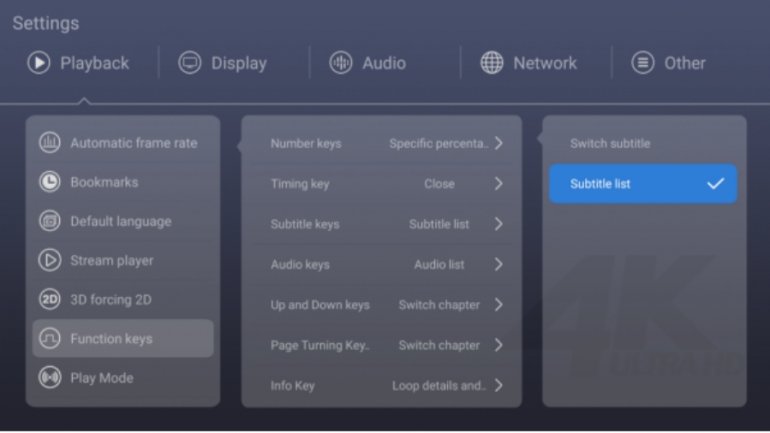This screenshot has width=770, height=433.
Task: Select the Up and Down keys row
Action: (381, 305)
